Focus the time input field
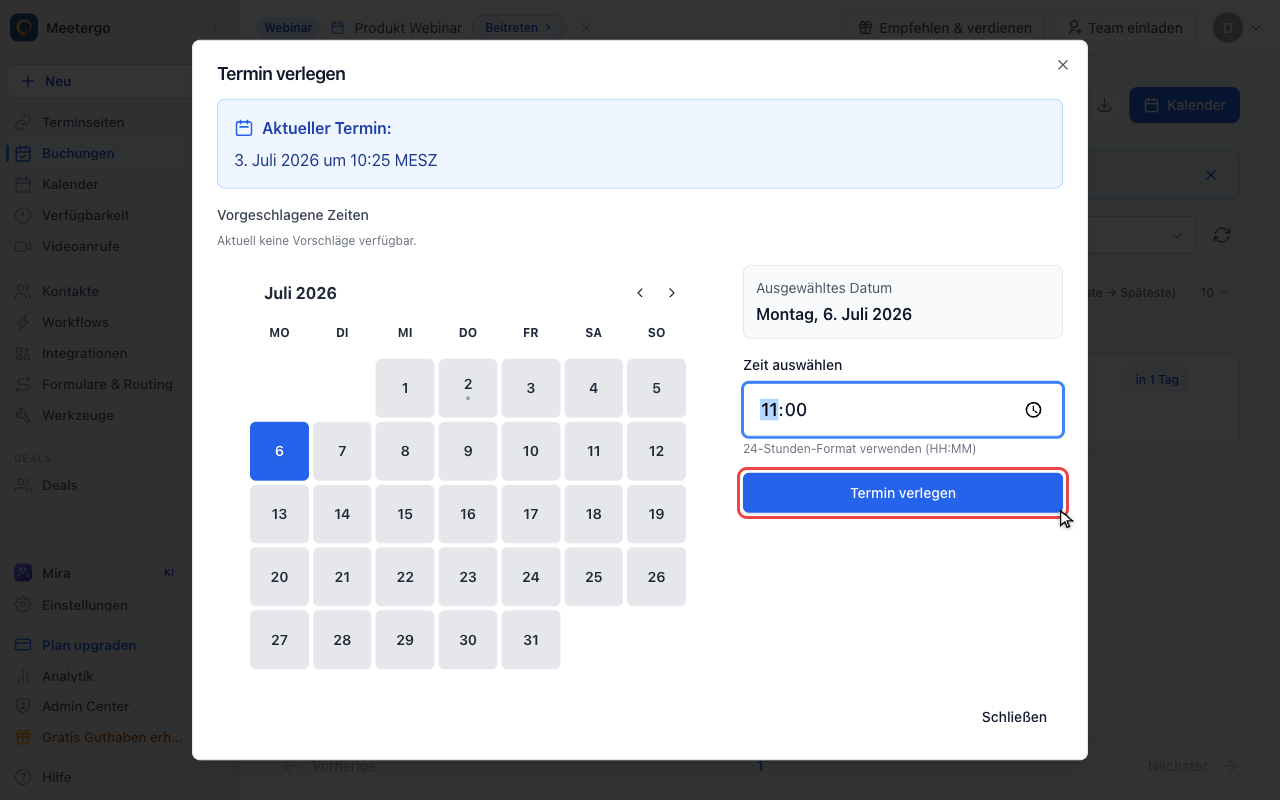Screen dimensions: 1280x800 [x=903, y=410]
